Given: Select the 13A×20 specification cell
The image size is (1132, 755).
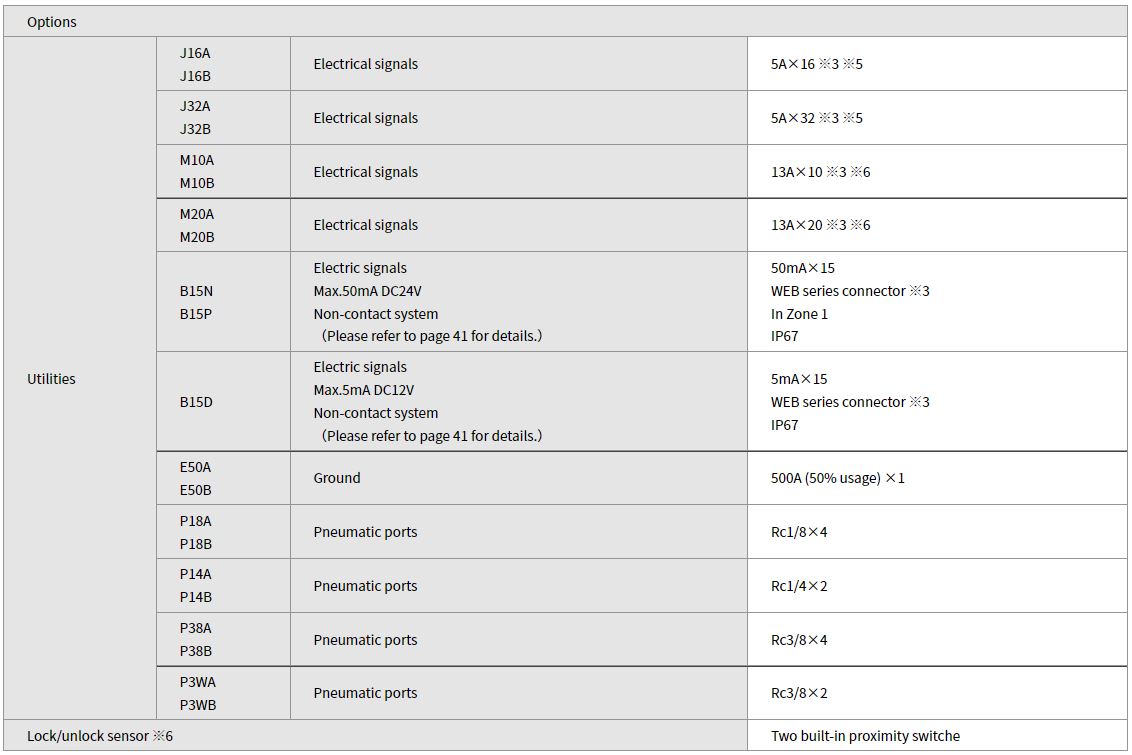Looking at the screenshot, I should (937, 225).
